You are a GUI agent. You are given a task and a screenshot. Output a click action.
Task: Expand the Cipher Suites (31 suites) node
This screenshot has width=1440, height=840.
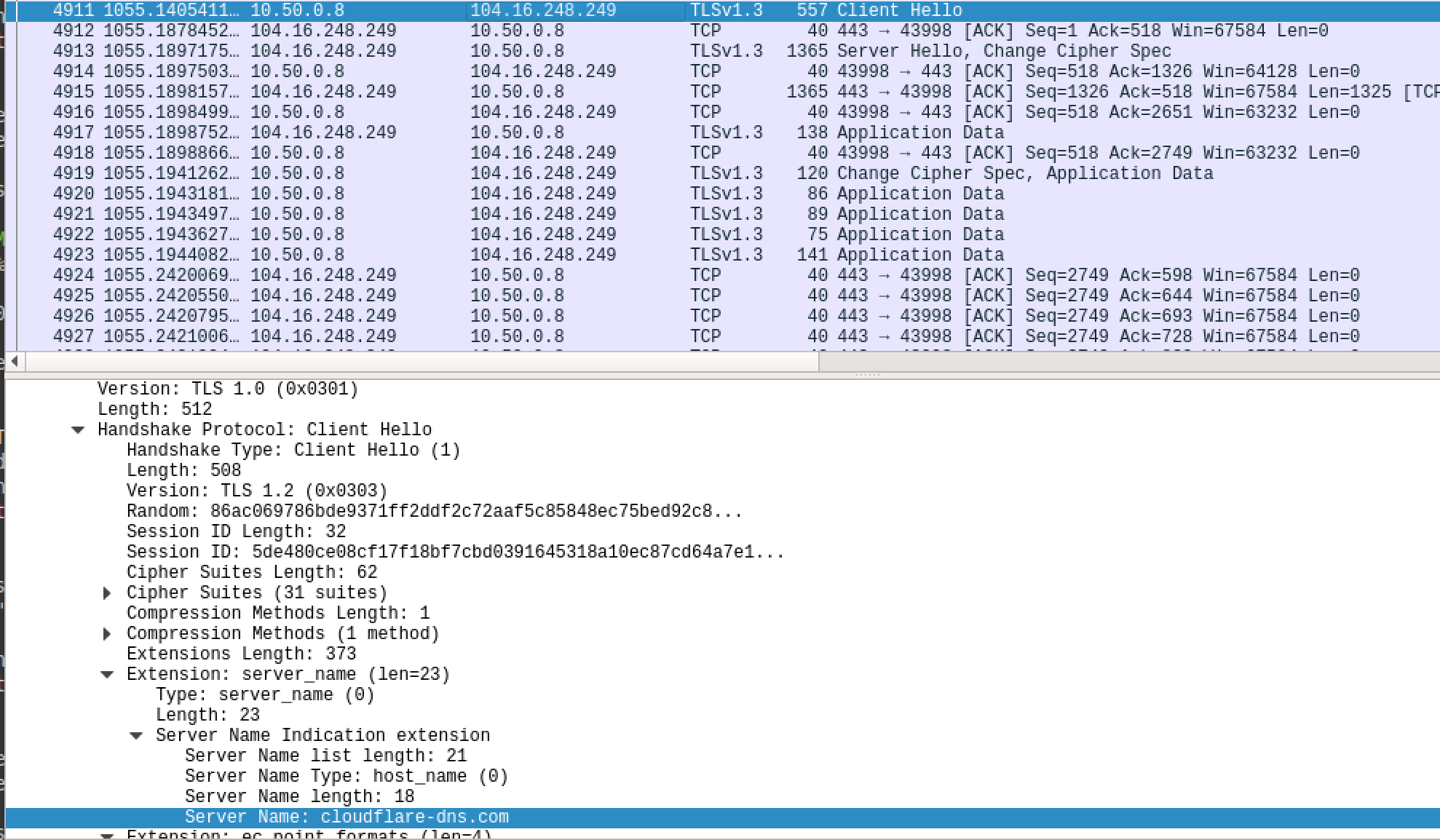click(107, 593)
